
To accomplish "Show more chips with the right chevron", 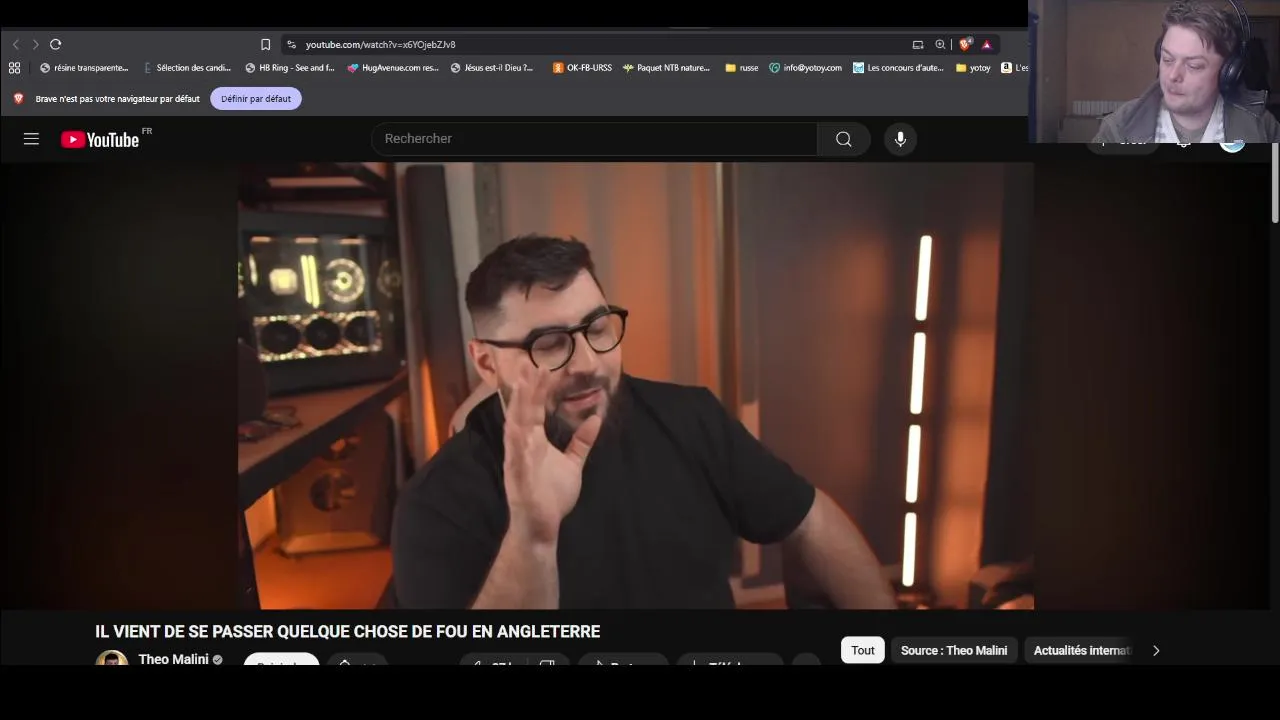I will click(1156, 650).
